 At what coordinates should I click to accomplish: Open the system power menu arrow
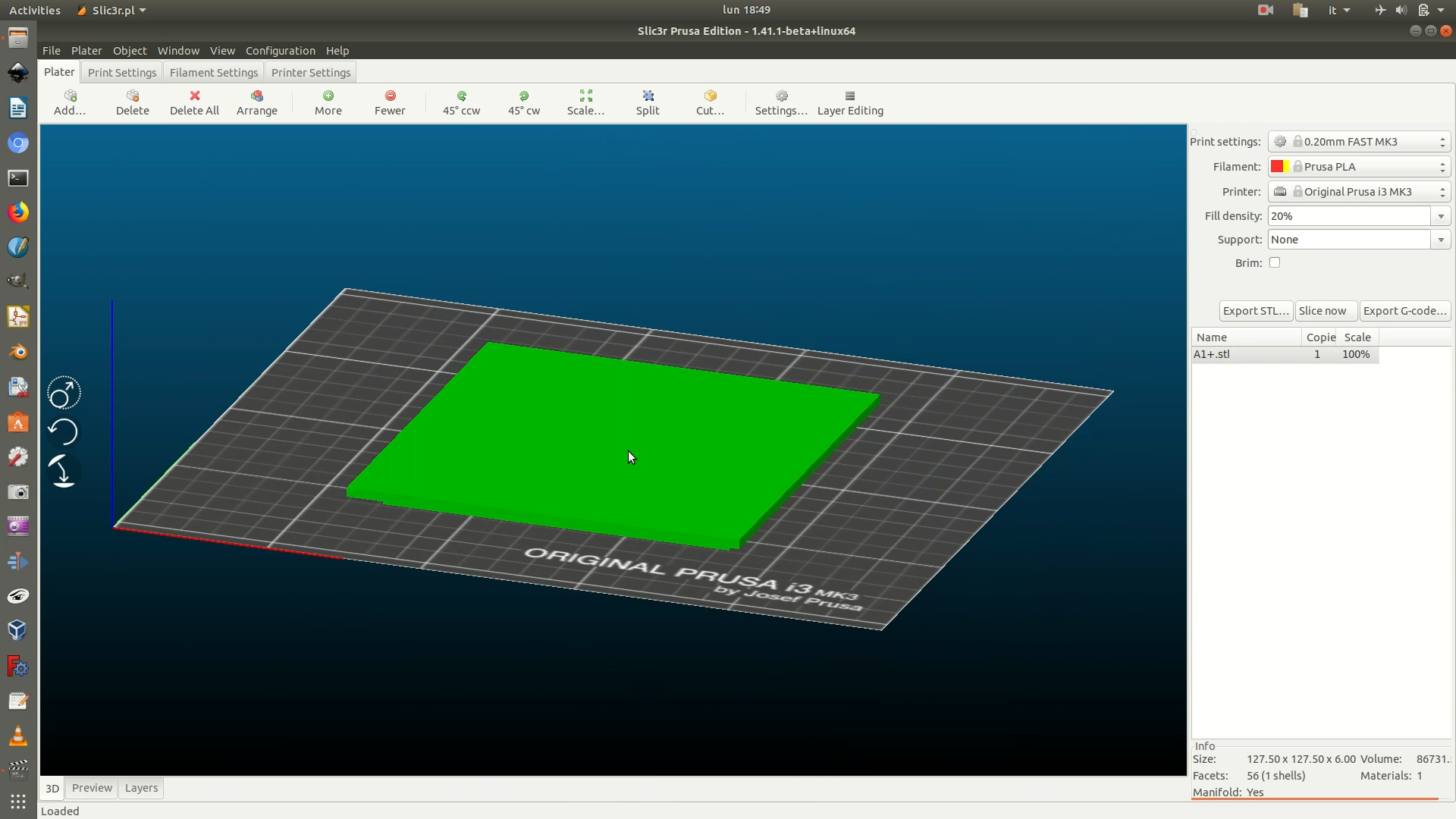point(1441,11)
